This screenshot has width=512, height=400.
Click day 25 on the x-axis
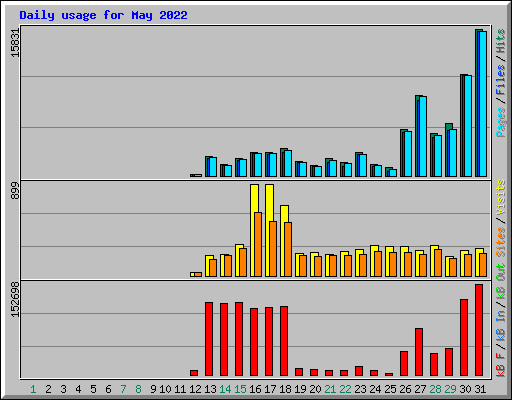pyautogui.click(x=390, y=389)
